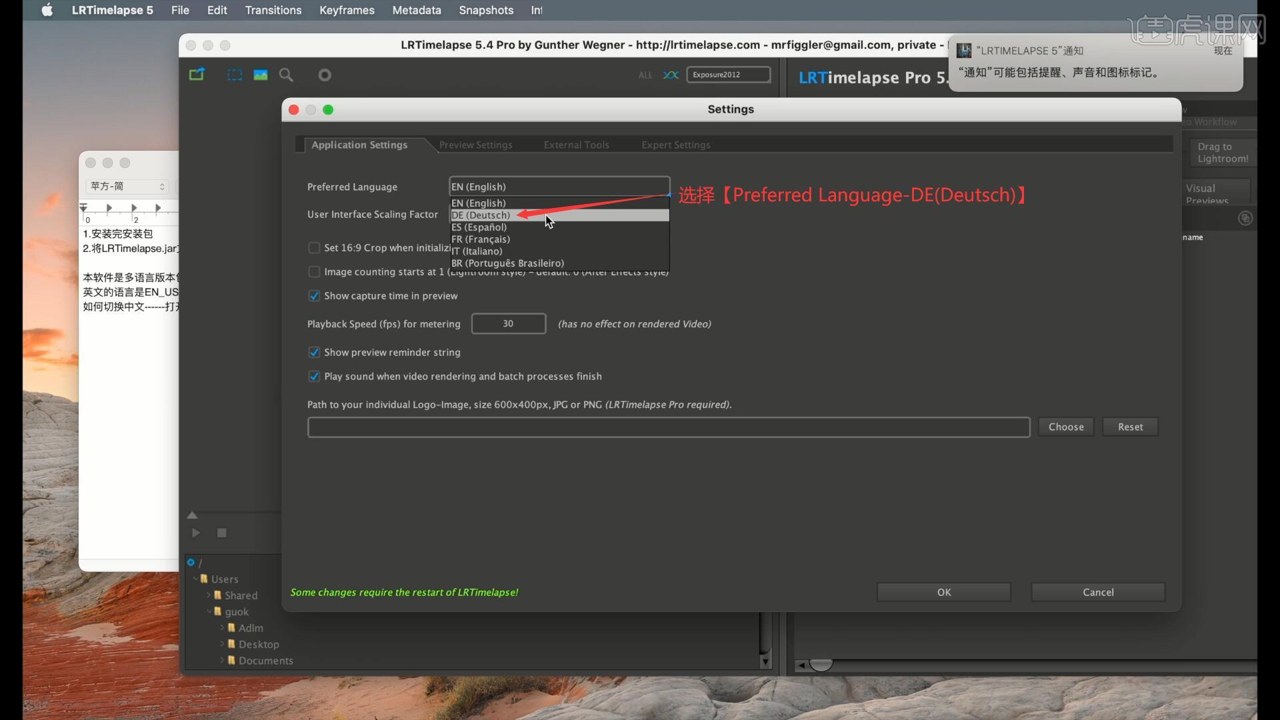
Task: Expand the Shared folder tree node
Action: pyautogui.click(x=208, y=595)
